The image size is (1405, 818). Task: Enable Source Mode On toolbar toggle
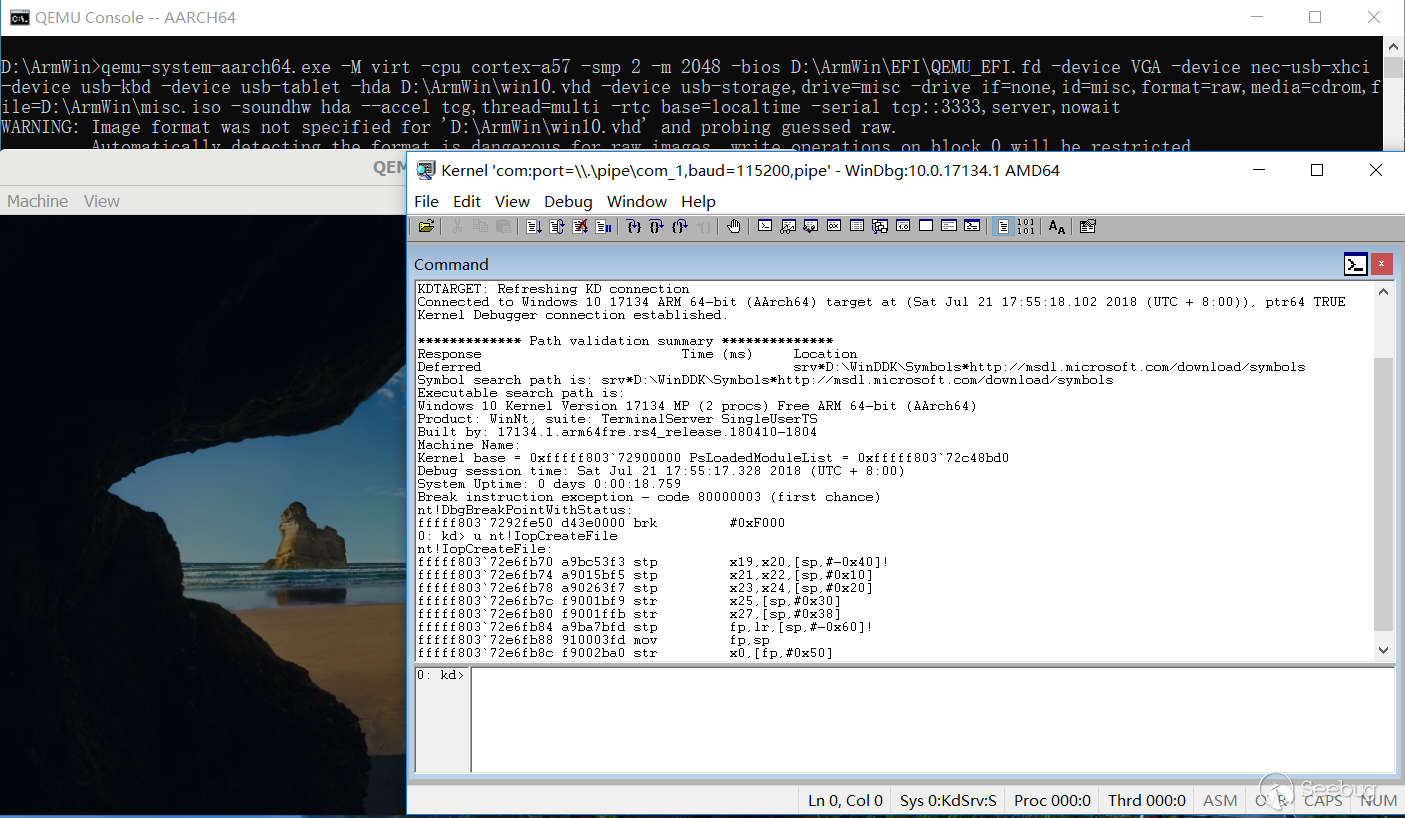click(1003, 227)
